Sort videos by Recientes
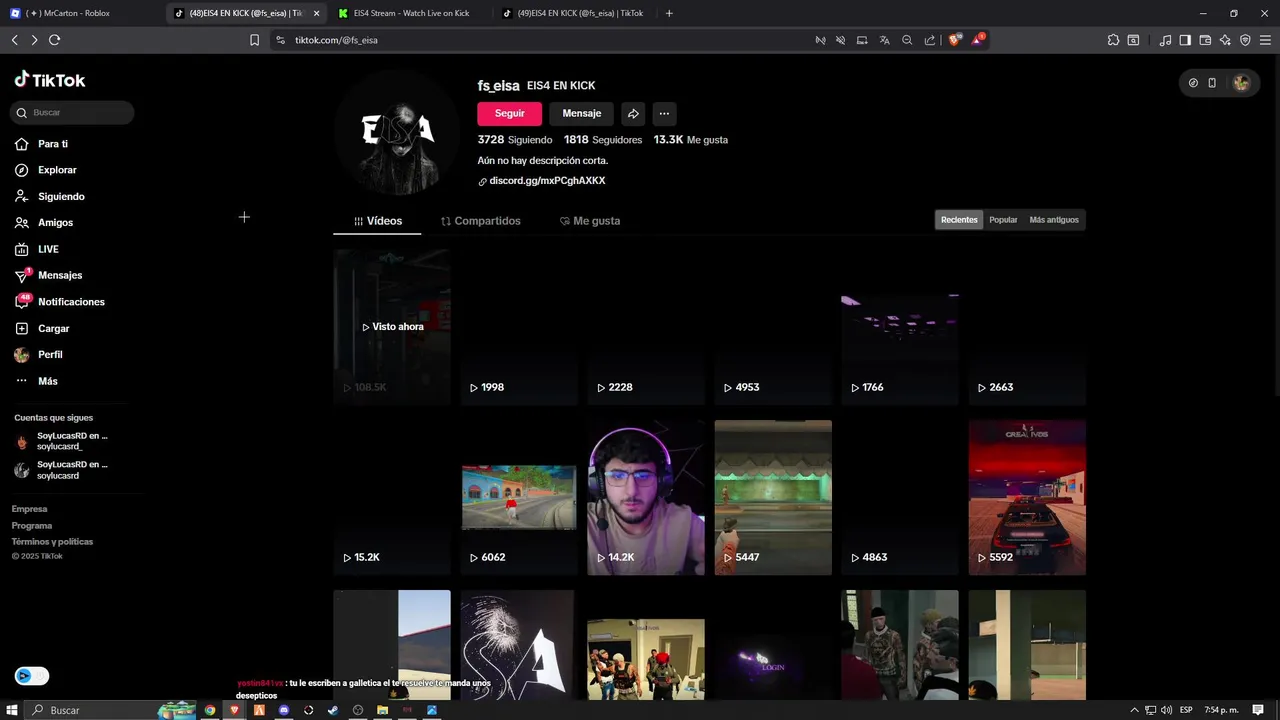This screenshot has height=720, width=1280. (959, 220)
